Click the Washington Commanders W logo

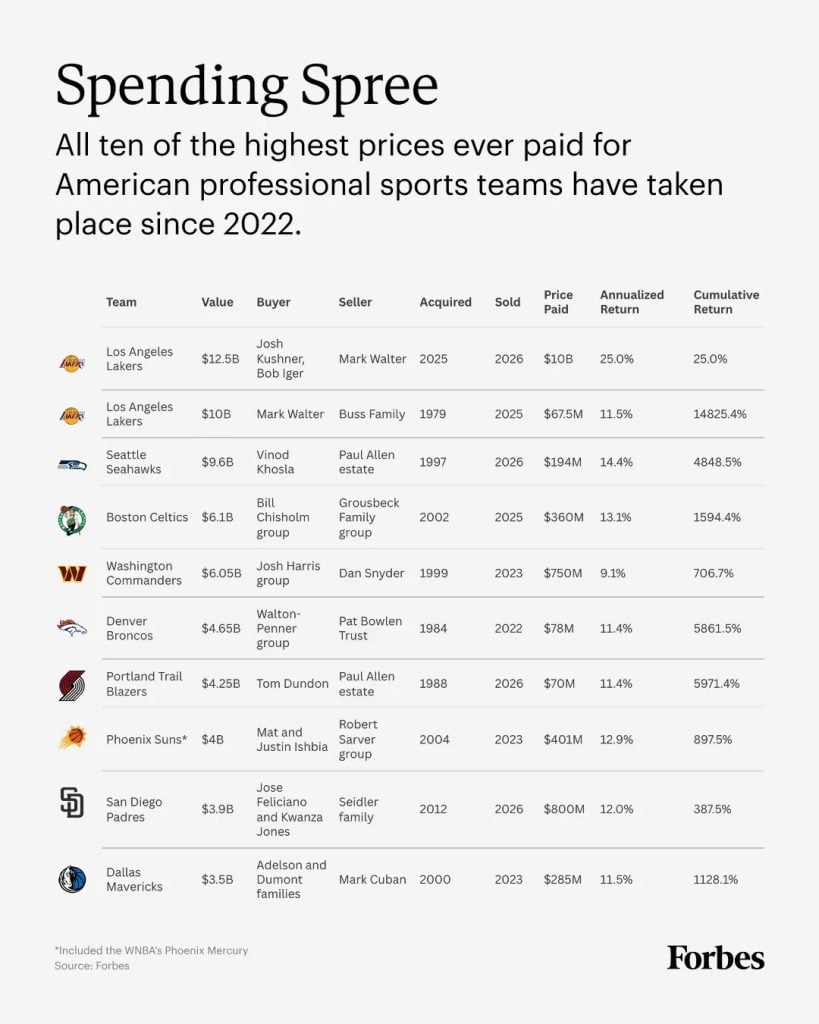[72, 573]
